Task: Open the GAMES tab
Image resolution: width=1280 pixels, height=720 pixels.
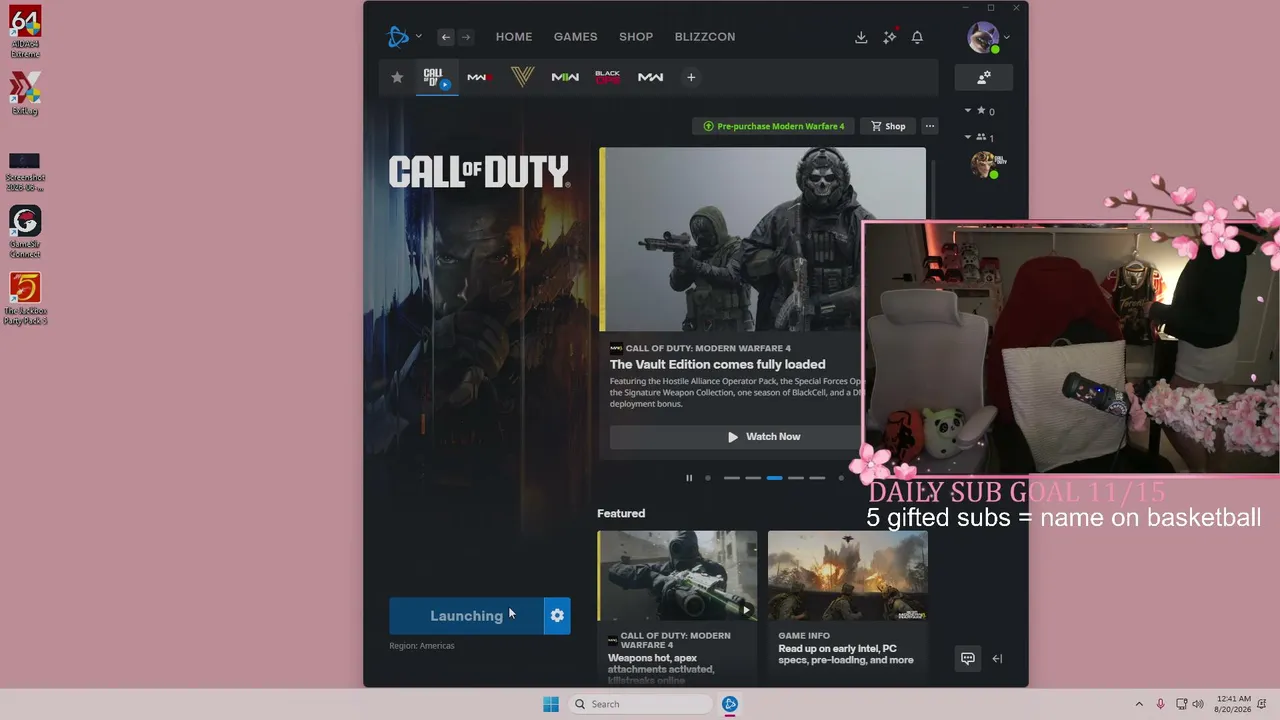Action: 576,37
